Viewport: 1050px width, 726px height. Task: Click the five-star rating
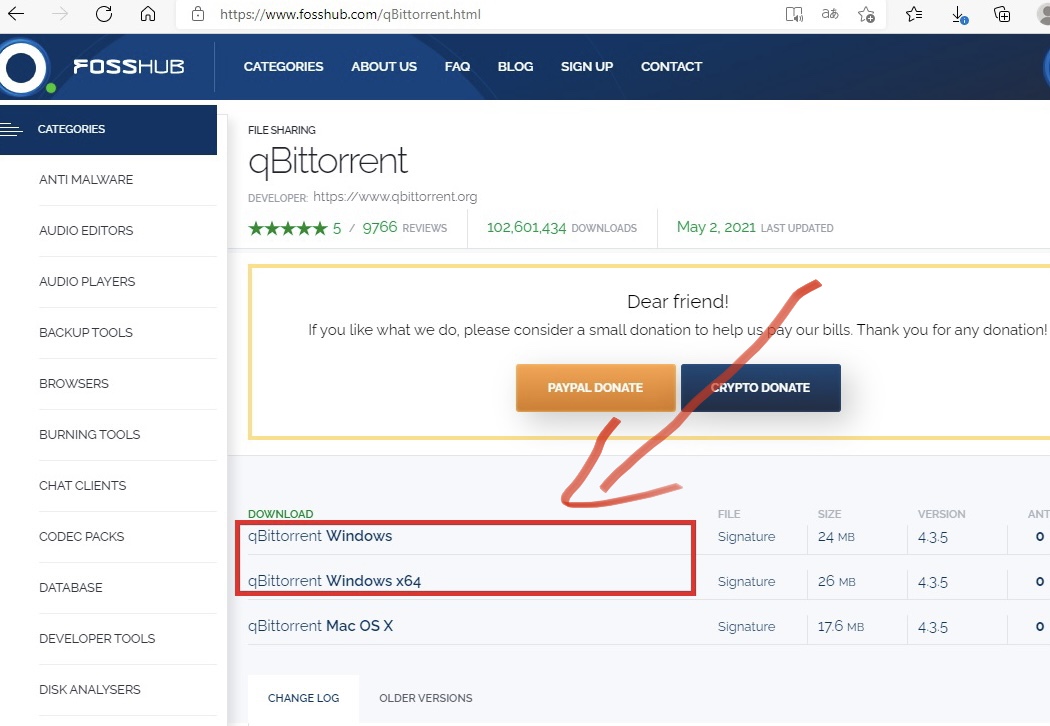(288, 228)
